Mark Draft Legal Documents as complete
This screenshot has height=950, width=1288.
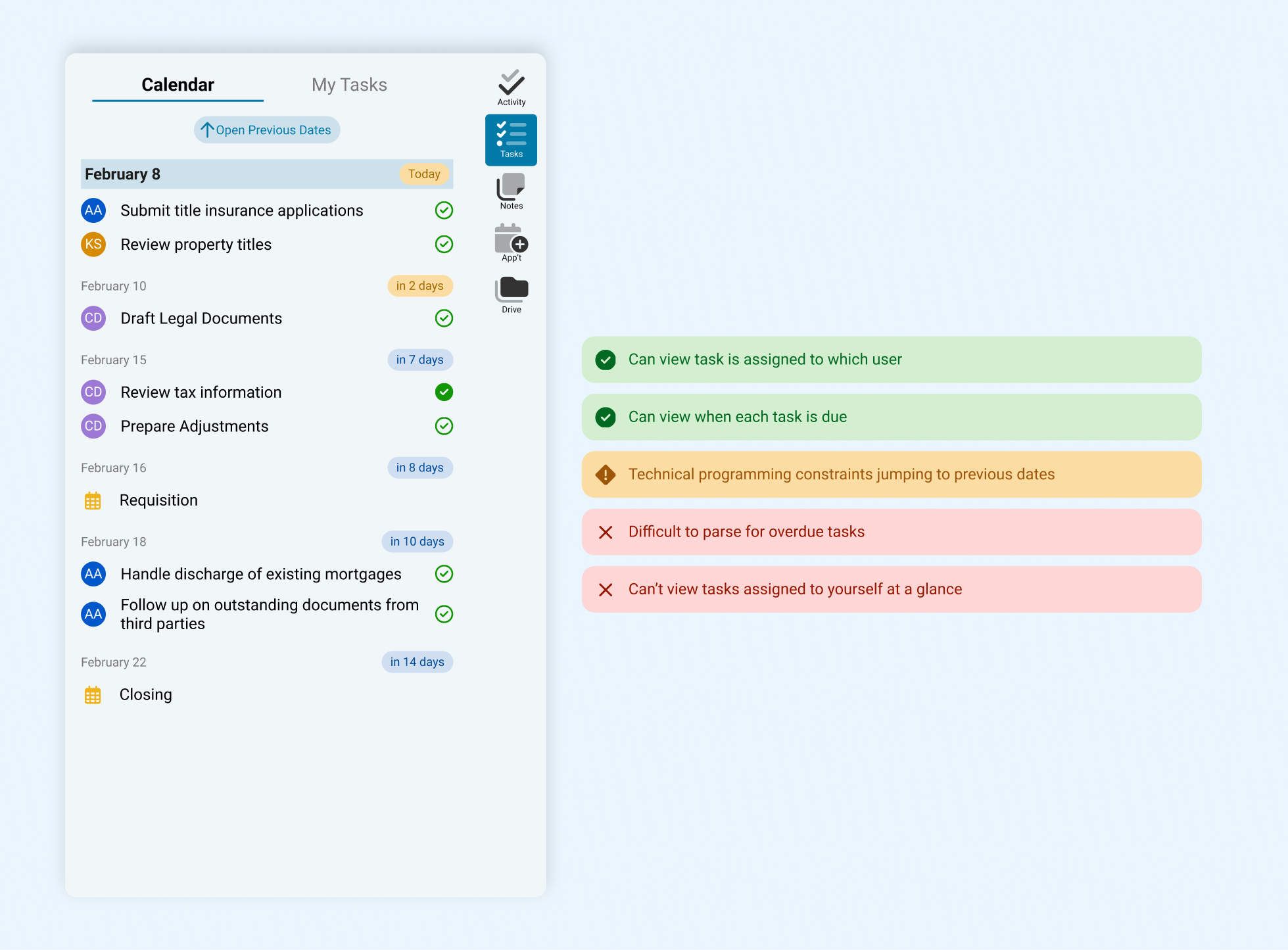[444, 318]
